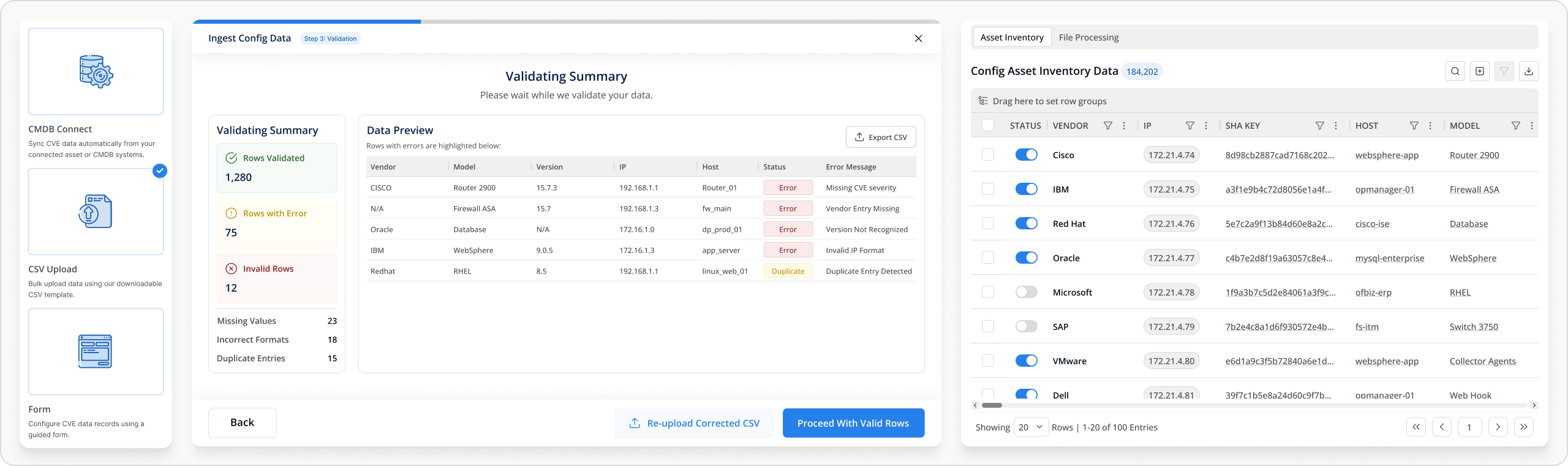Viewport: 1568px width, 466px height.
Task: Open the MODEL column options menu
Action: tap(1532, 126)
